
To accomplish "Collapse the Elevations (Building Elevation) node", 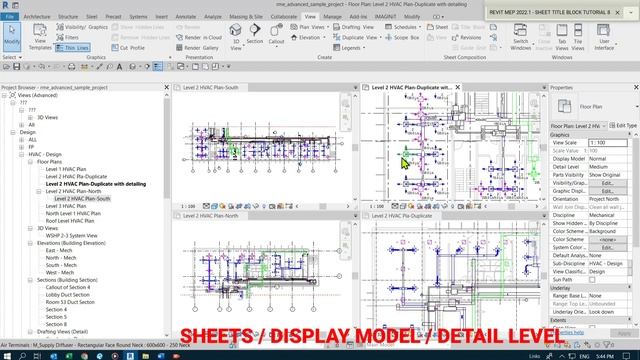I will 30,243.
